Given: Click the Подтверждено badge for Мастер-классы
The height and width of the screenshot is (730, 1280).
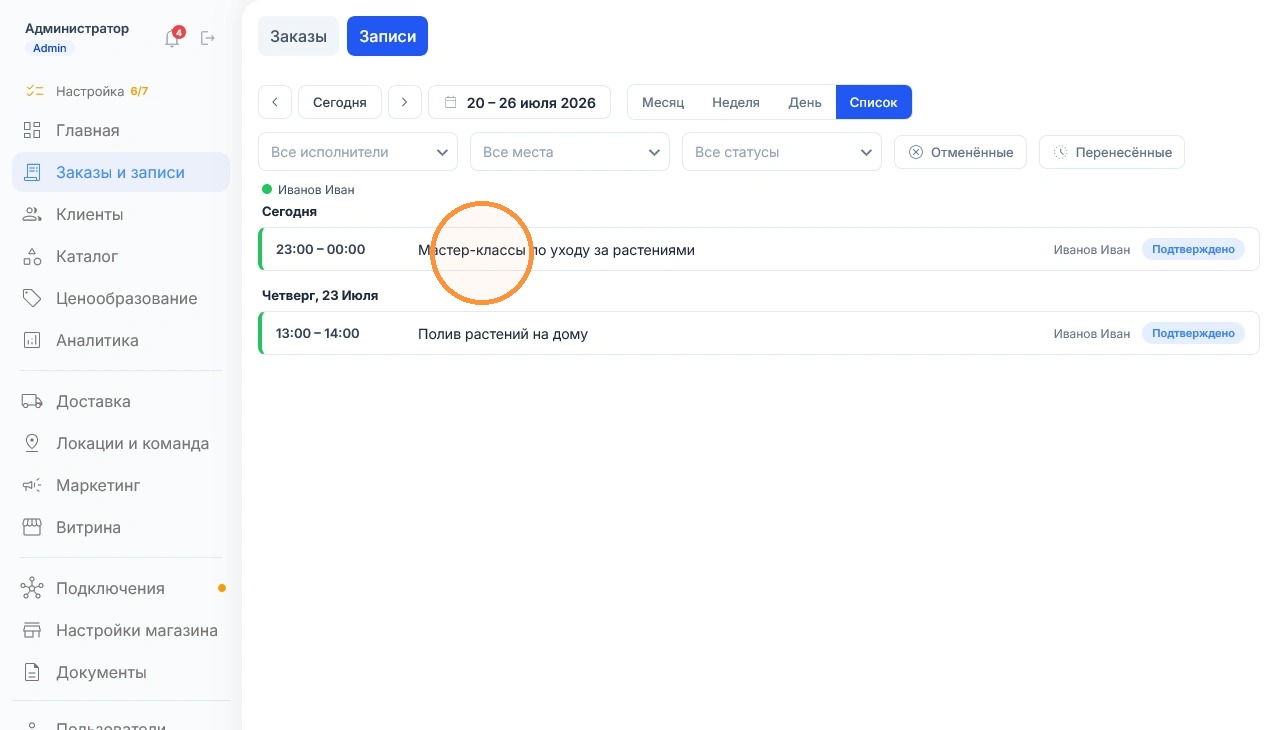Looking at the screenshot, I should tap(1193, 249).
